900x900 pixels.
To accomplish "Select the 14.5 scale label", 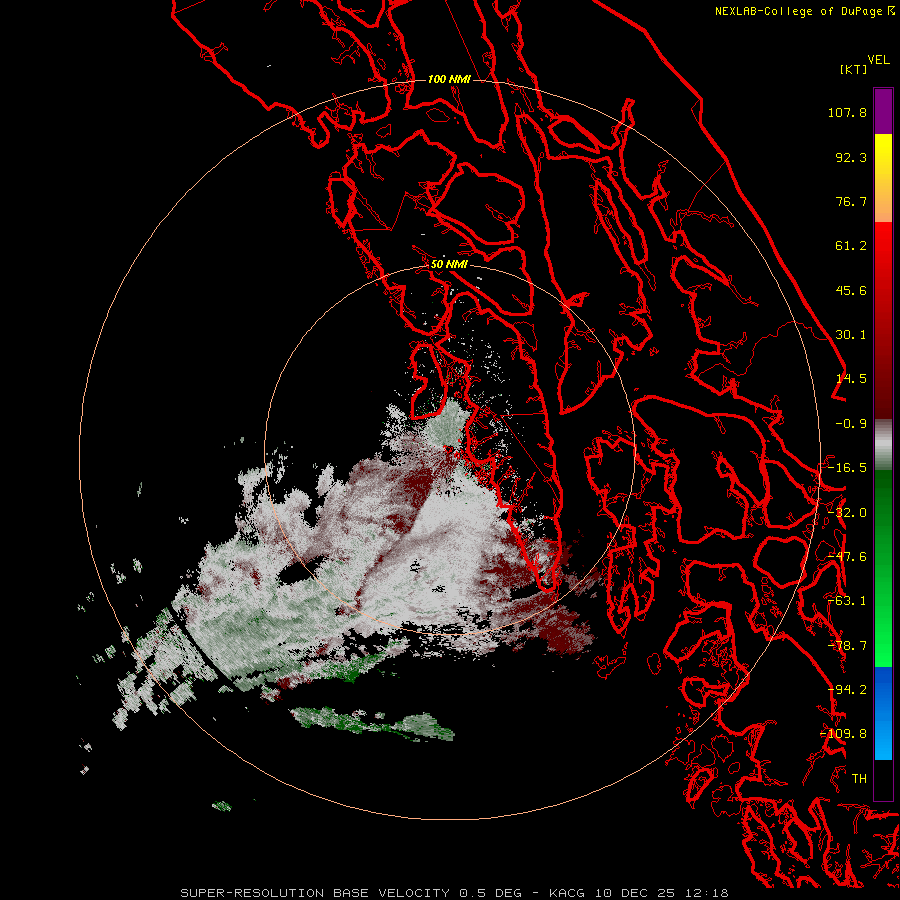I will [851, 379].
